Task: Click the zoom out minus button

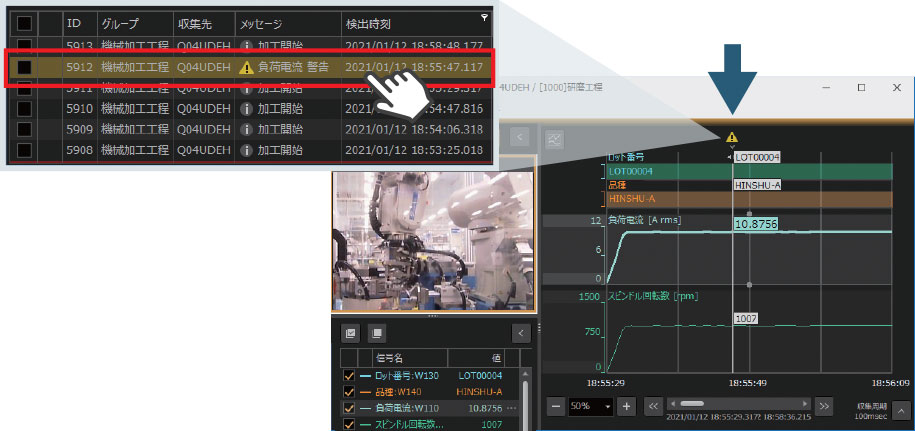Action: pos(555,406)
